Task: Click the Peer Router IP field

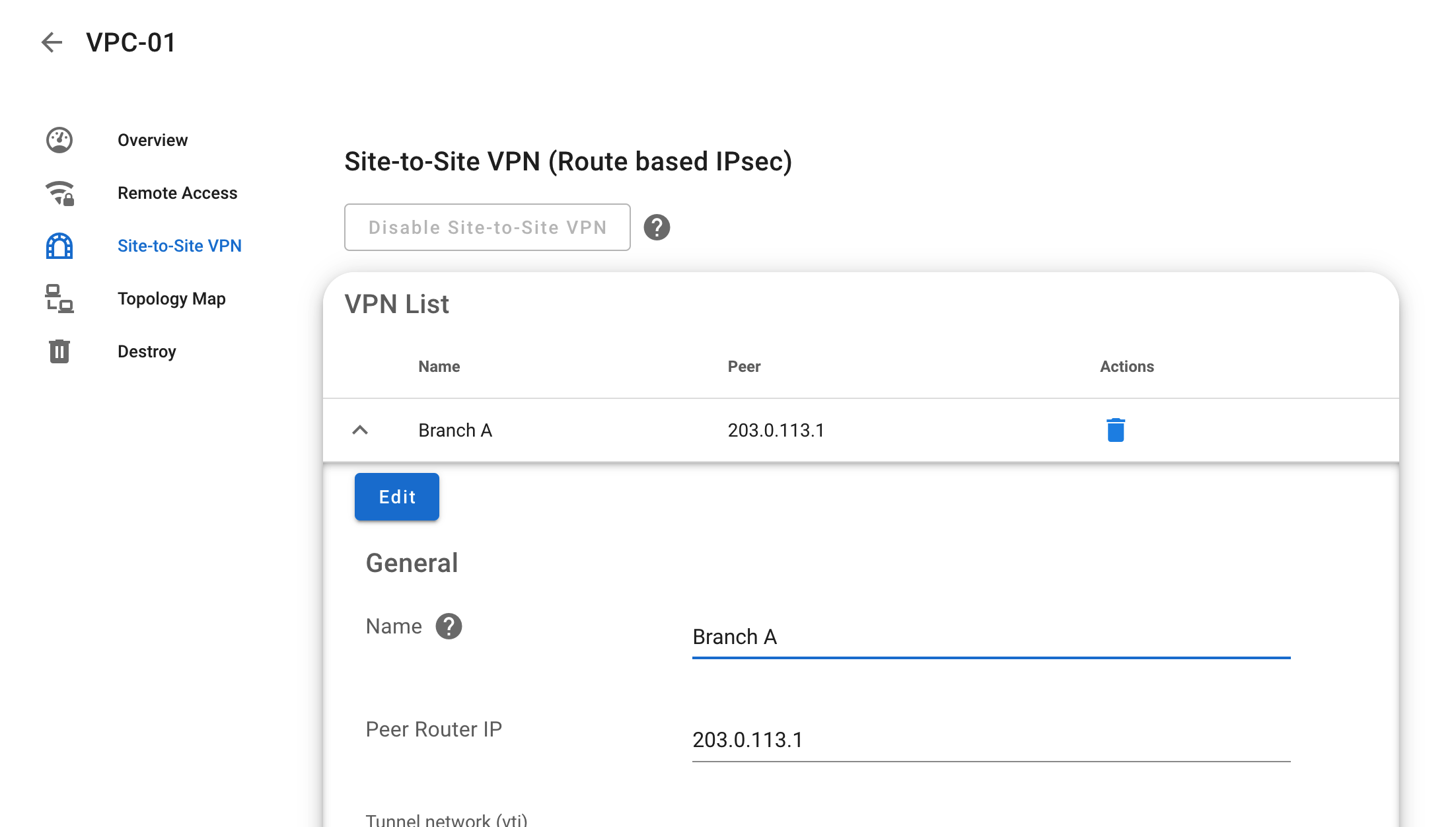Action: coord(992,740)
